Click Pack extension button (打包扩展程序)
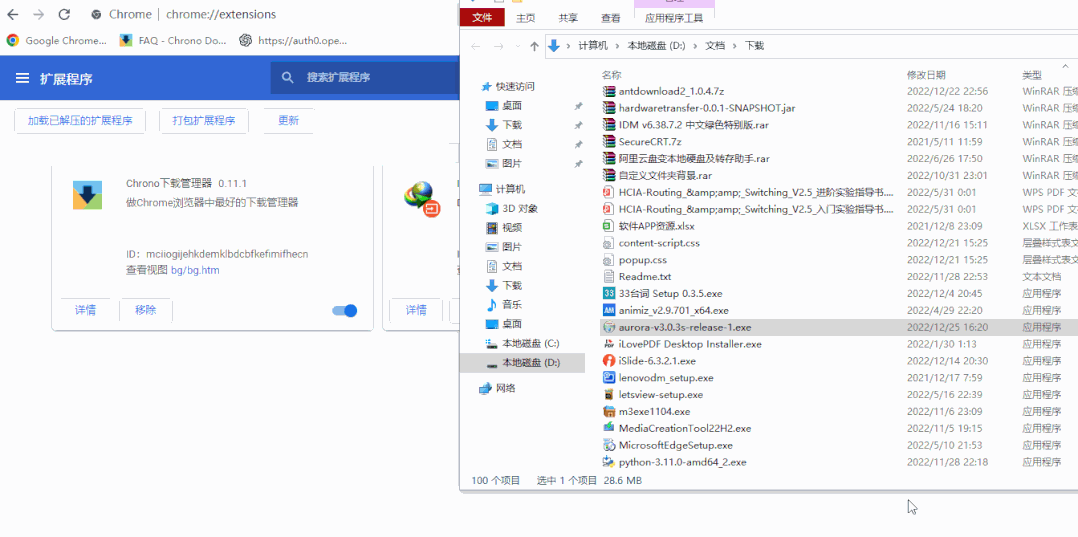 coord(204,121)
